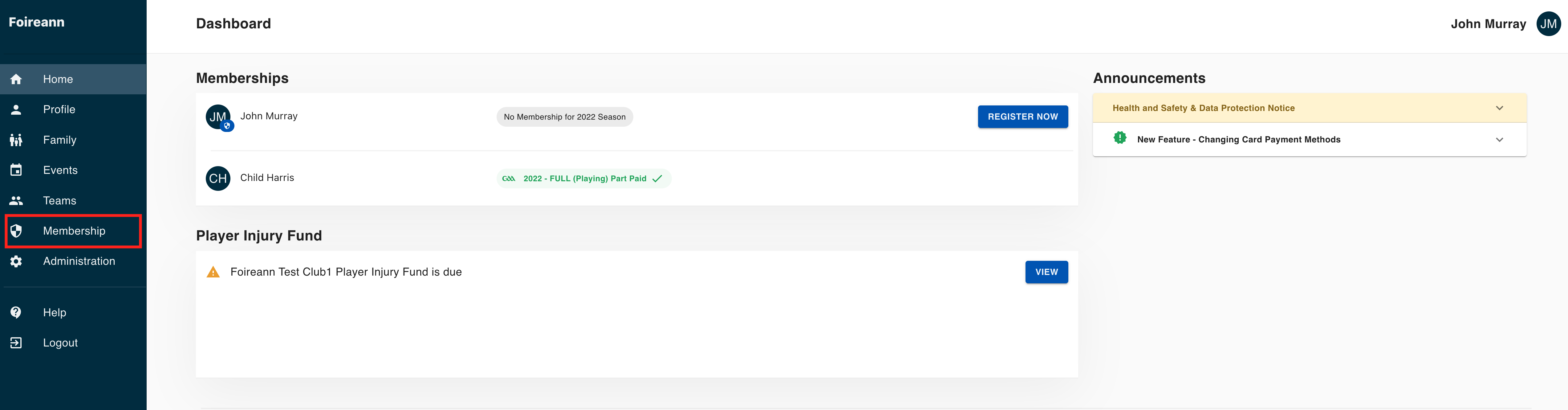The height and width of the screenshot is (410, 1568).
Task: Click John Murray's JM avatar in Memberships
Action: (218, 117)
